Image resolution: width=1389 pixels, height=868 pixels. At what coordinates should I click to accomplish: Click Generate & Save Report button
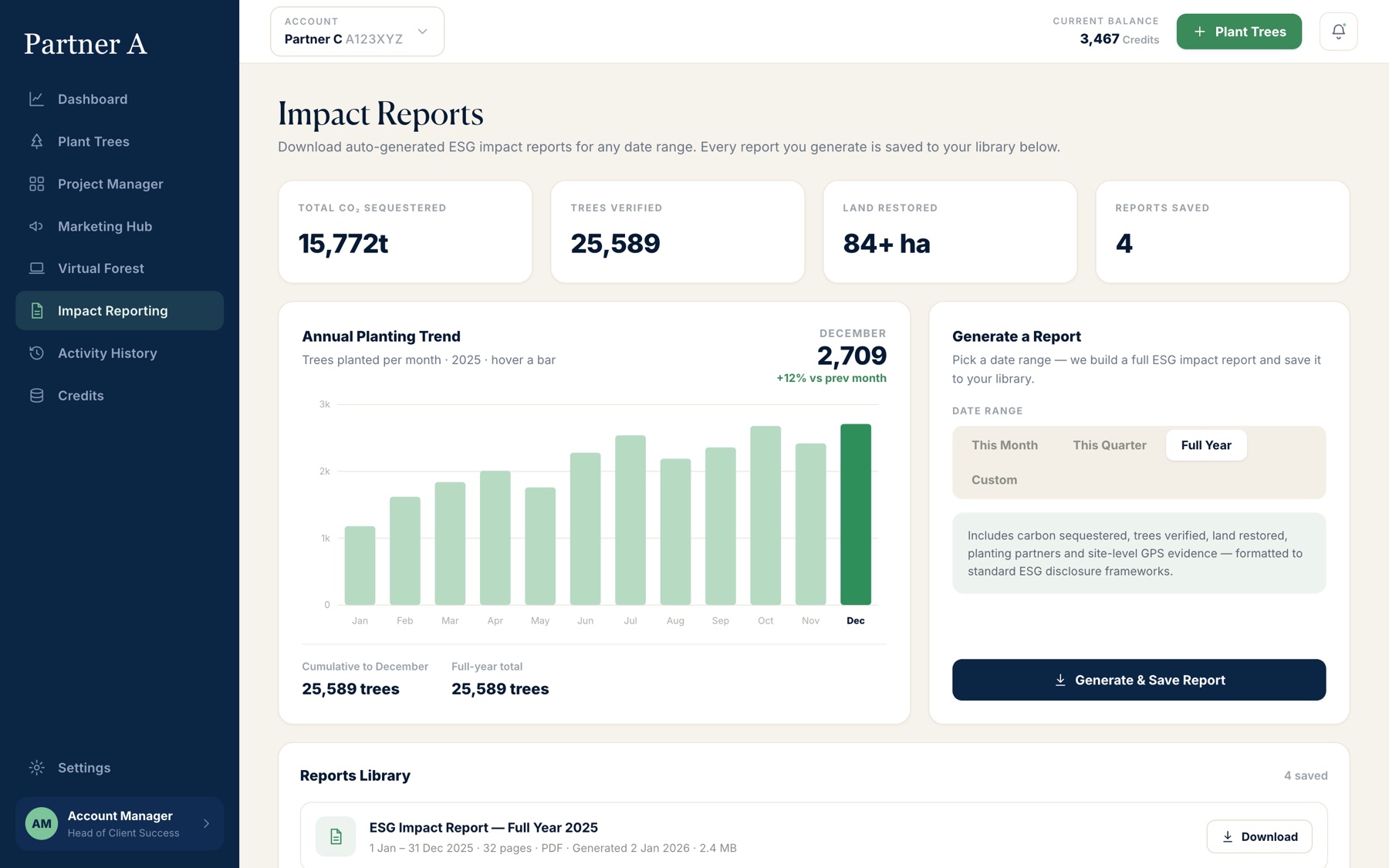[x=1138, y=680]
